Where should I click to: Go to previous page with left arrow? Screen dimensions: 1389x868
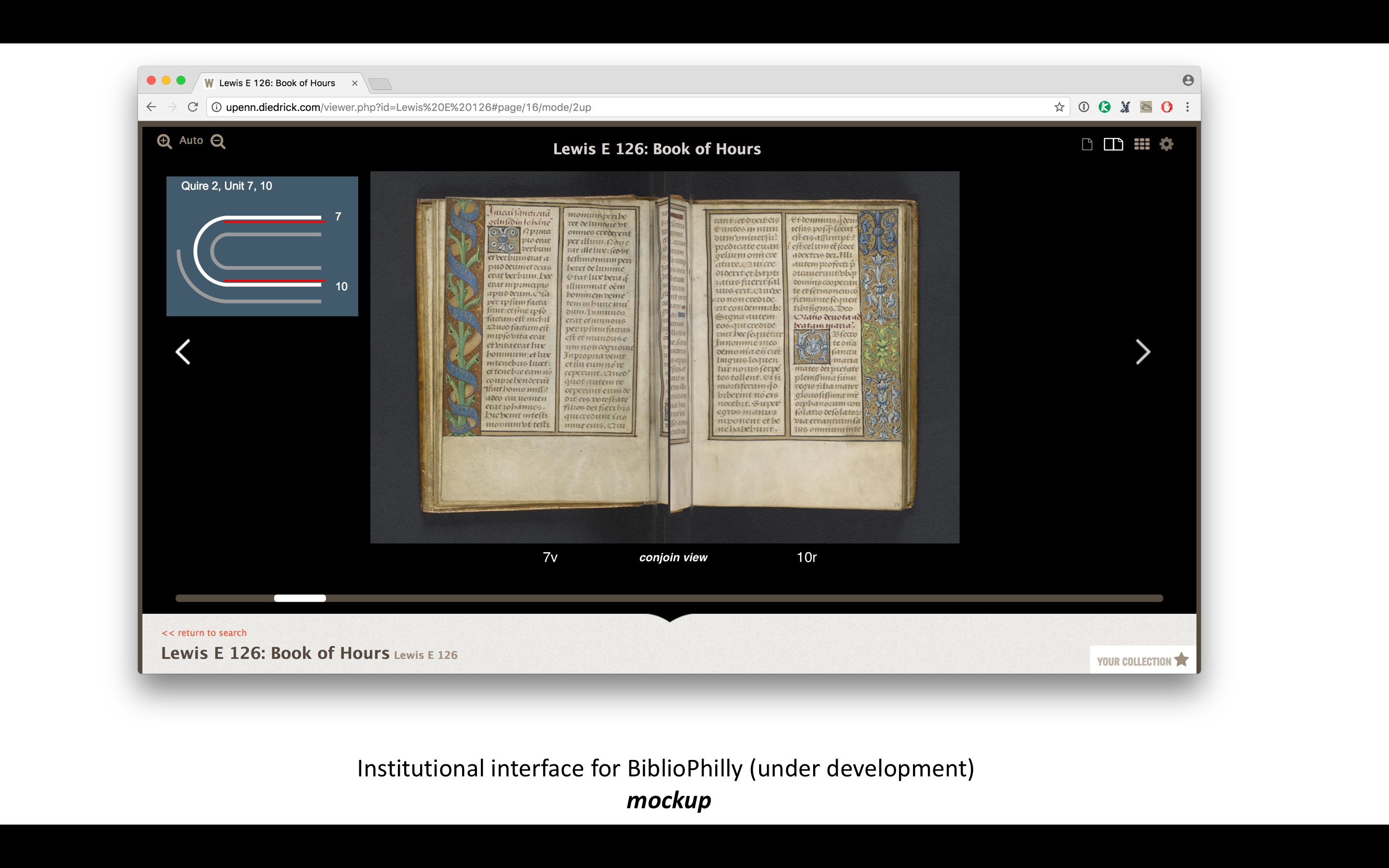pyautogui.click(x=182, y=352)
